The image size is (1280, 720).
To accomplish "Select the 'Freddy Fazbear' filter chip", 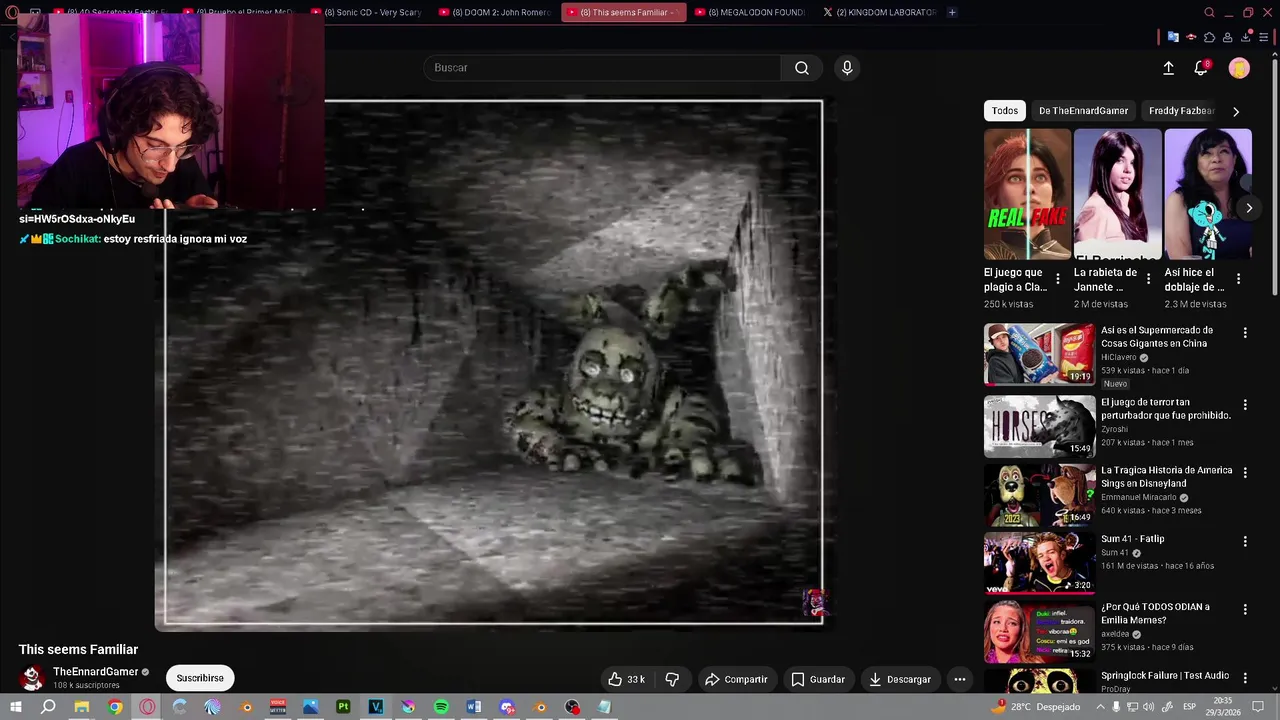I will point(1182,111).
